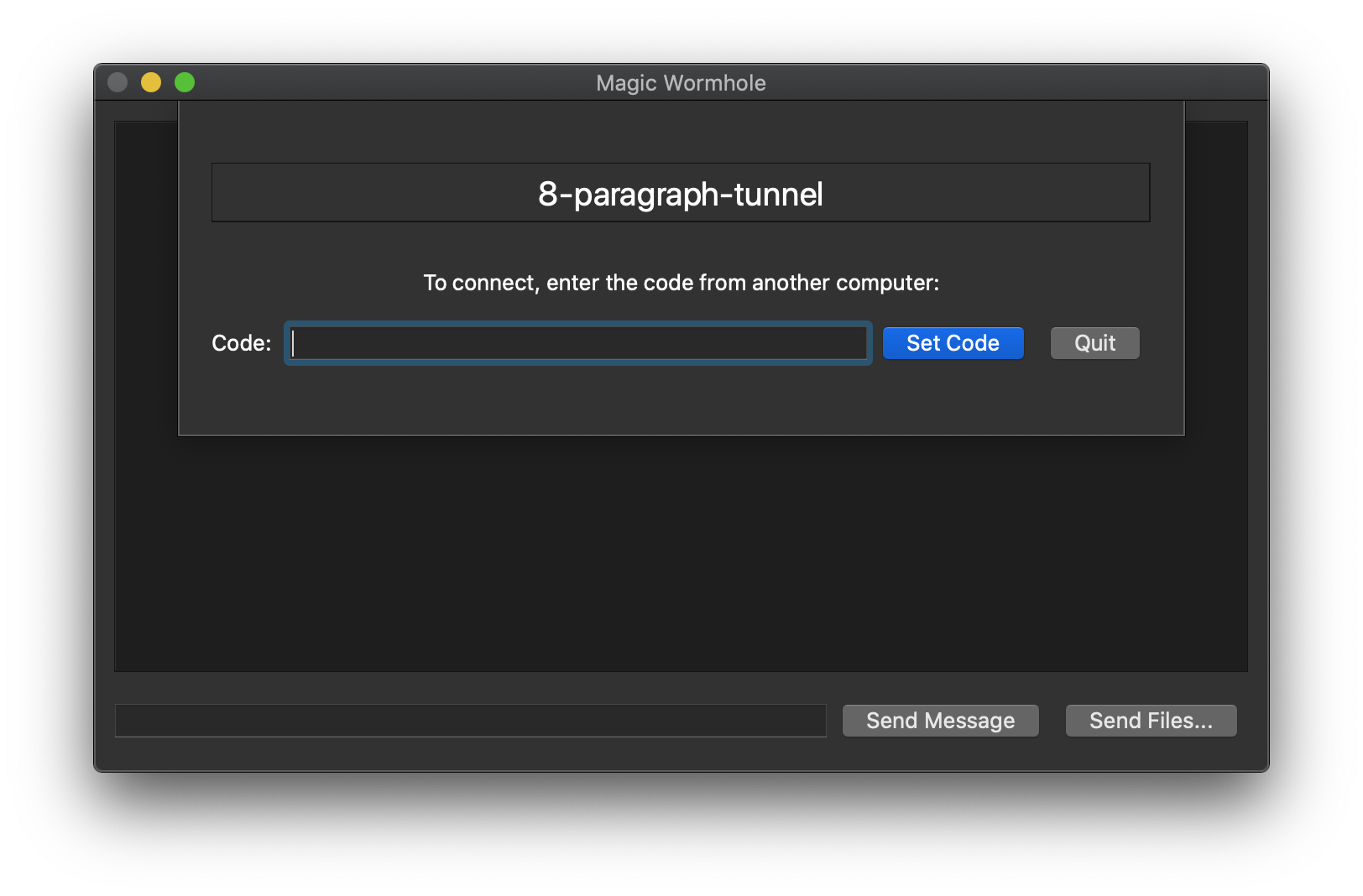Click the Set Code button
The image size is (1363, 896).
coord(953,343)
